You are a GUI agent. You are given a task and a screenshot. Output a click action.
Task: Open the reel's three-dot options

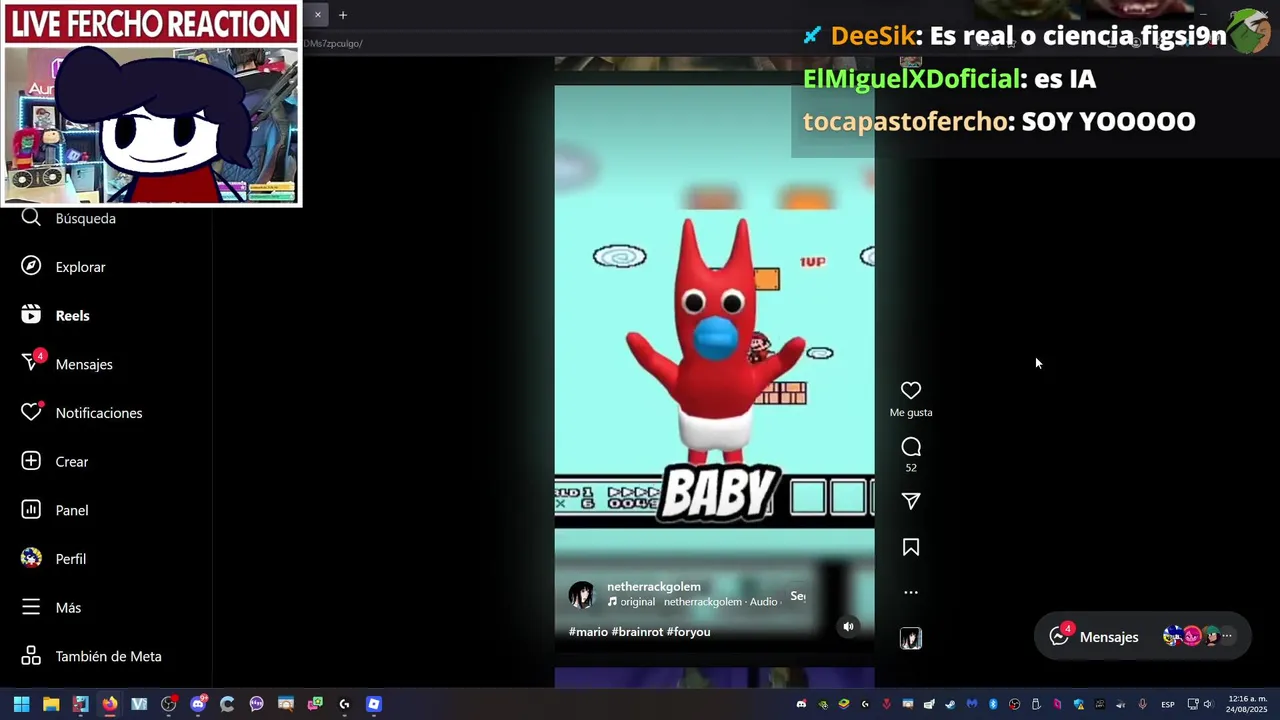click(x=911, y=592)
